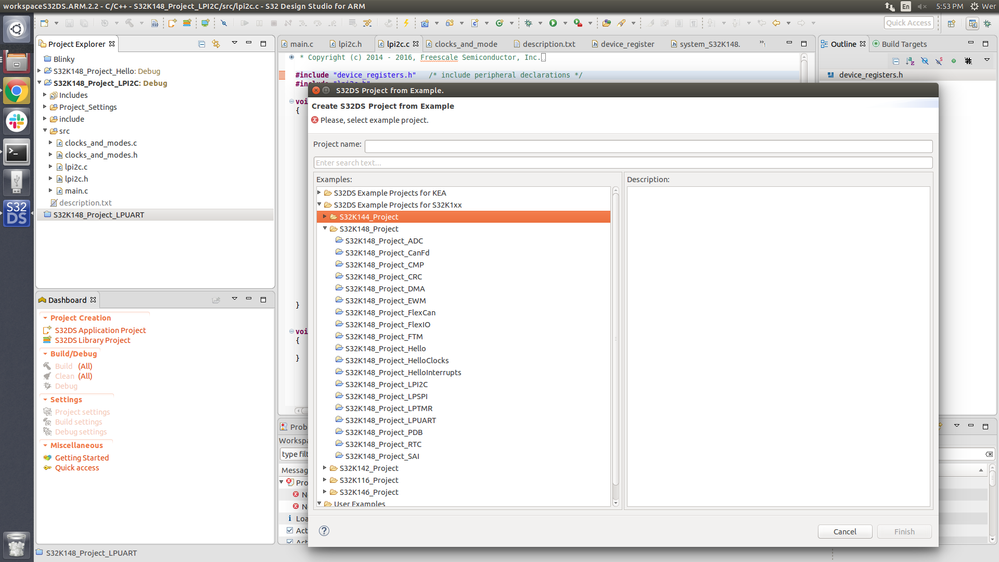This screenshot has height=562, width=999.
Task: Click Hide Static Members icon in Outline panel
Action: [x=939, y=61]
